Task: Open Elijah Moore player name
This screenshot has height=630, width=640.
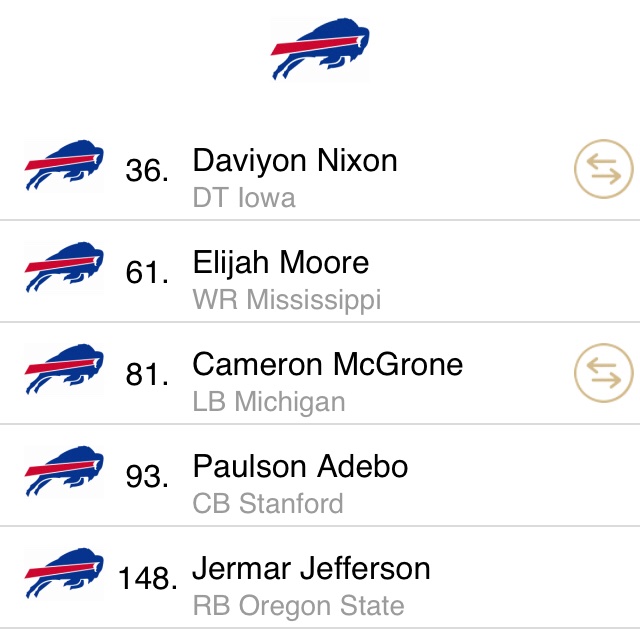Action: 281,263
